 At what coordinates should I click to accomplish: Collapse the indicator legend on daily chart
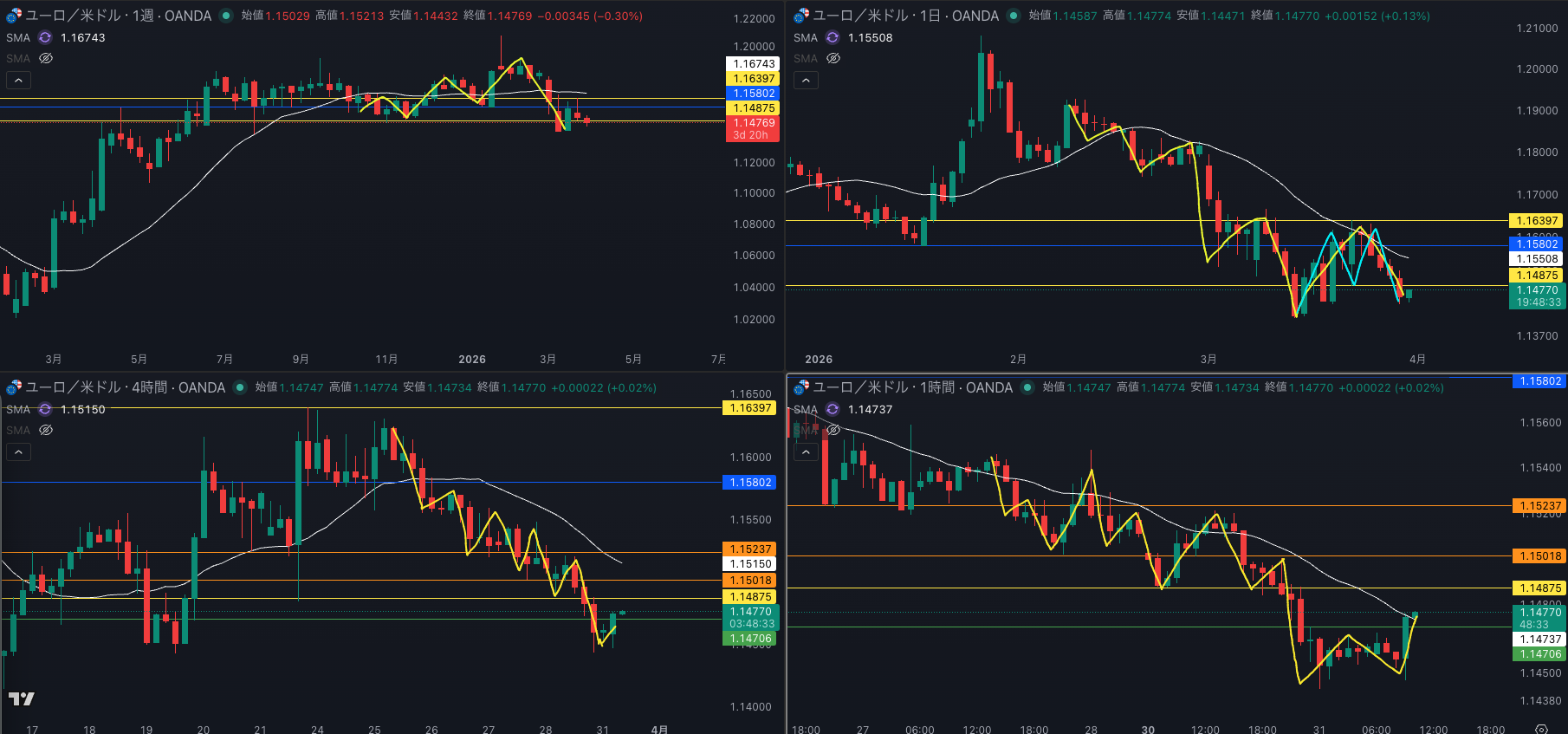[x=806, y=80]
